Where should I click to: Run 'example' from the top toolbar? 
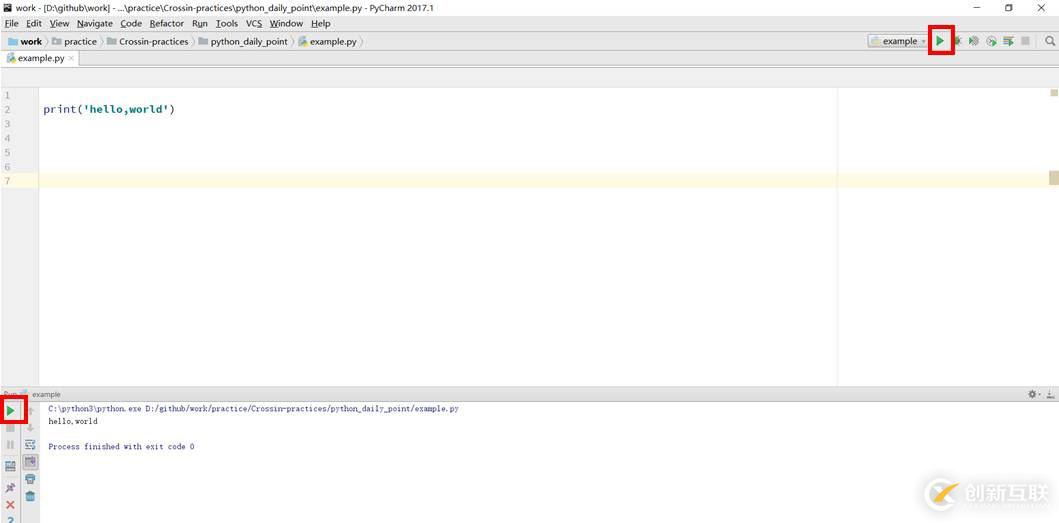[940, 41]
